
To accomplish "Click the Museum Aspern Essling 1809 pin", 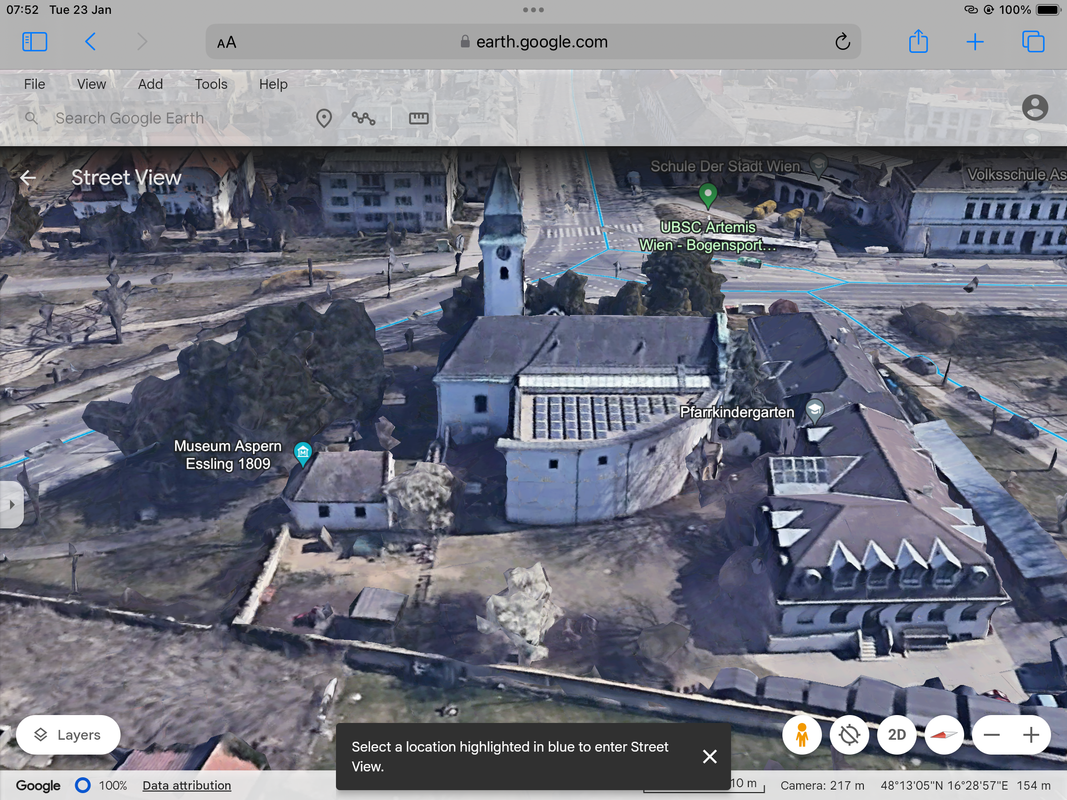I will 303,453.
